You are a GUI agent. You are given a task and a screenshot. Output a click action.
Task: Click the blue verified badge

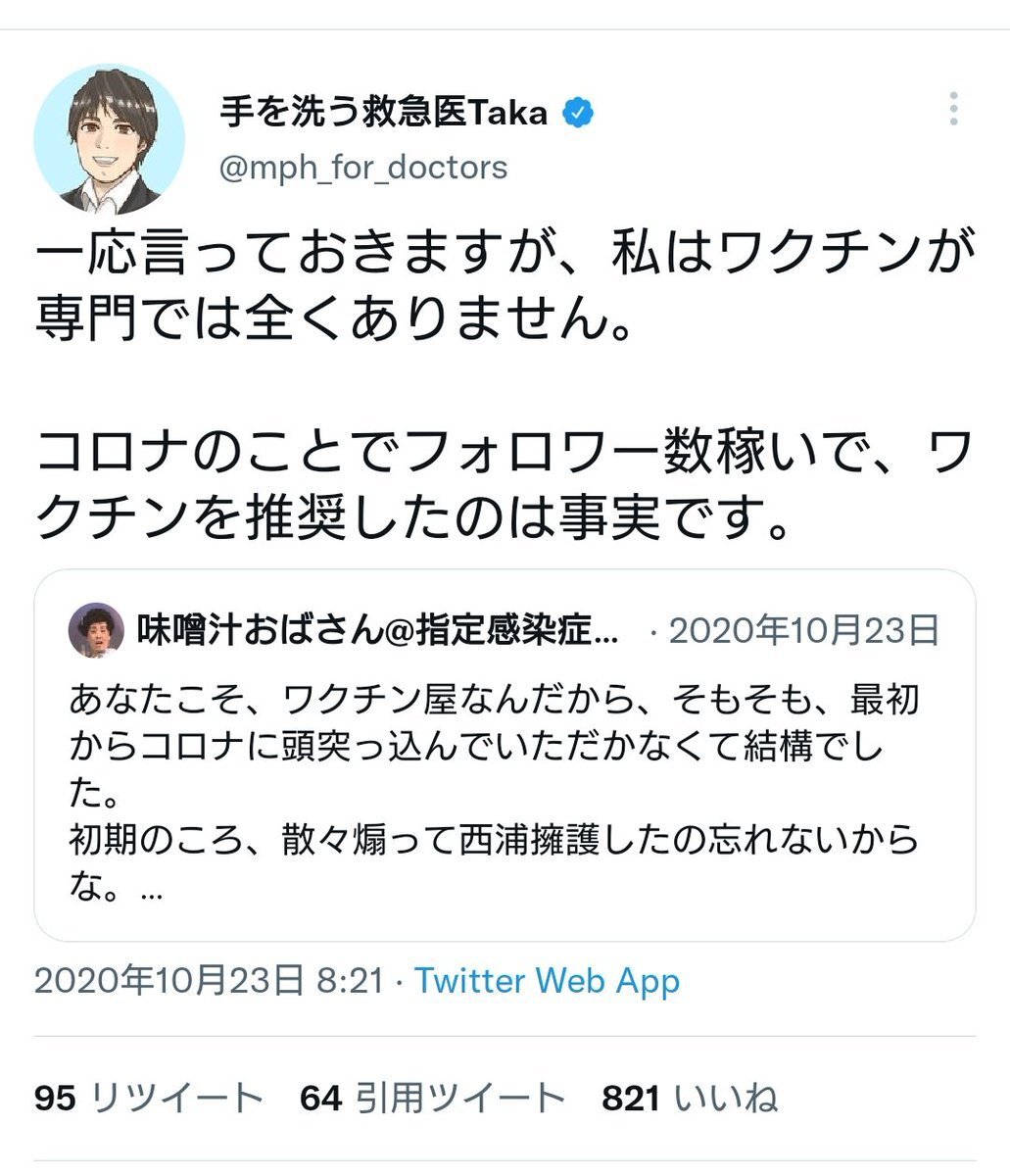(x=578, y=114)
